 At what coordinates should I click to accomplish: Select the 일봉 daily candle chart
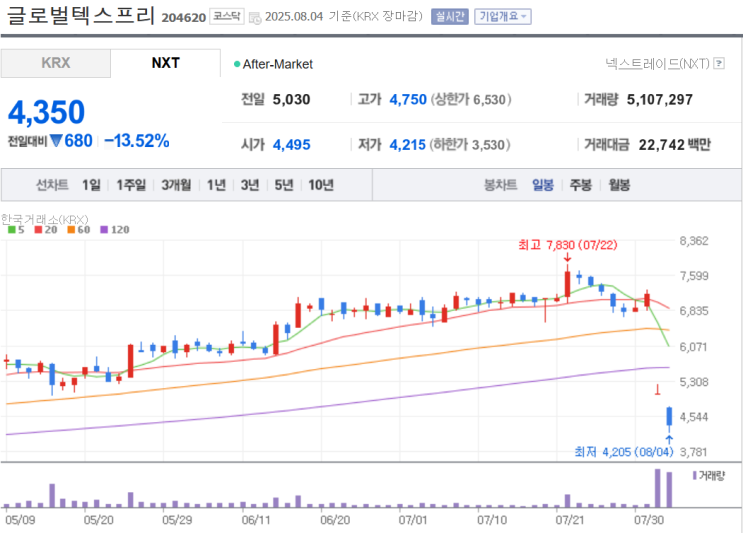(543, 185)
